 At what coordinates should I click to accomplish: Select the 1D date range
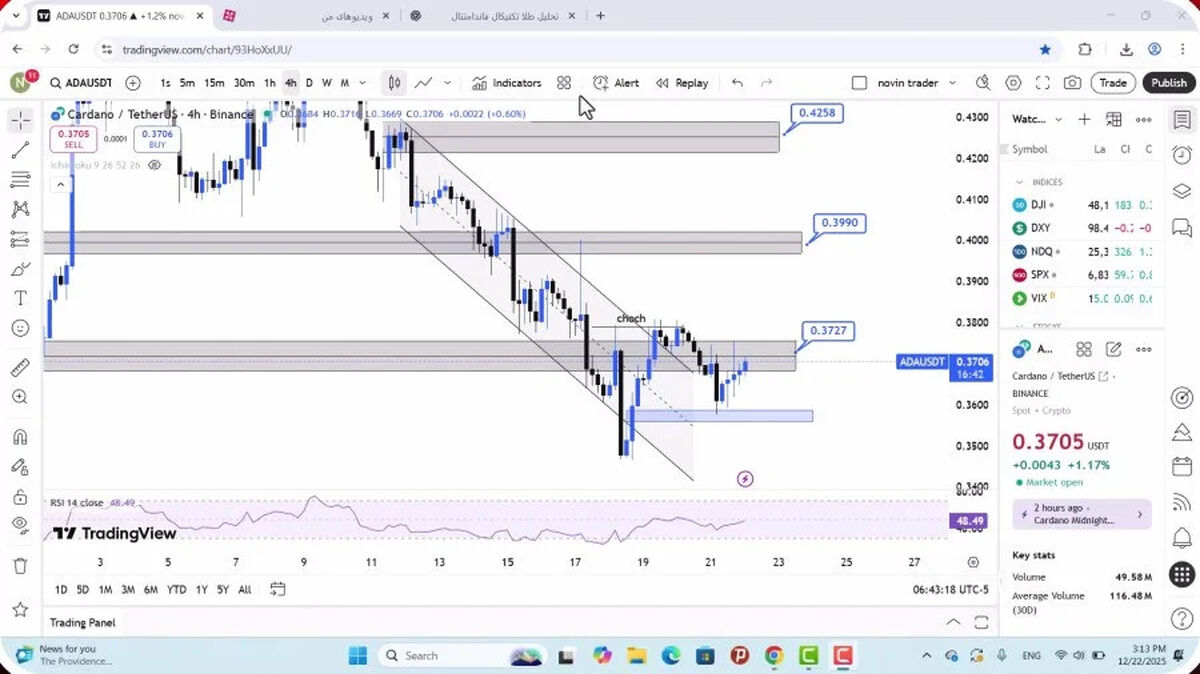[61, 590]
